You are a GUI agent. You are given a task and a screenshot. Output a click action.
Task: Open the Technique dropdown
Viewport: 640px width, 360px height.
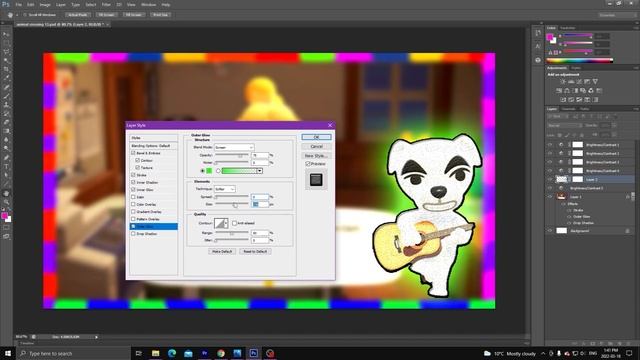click(225, 189)
